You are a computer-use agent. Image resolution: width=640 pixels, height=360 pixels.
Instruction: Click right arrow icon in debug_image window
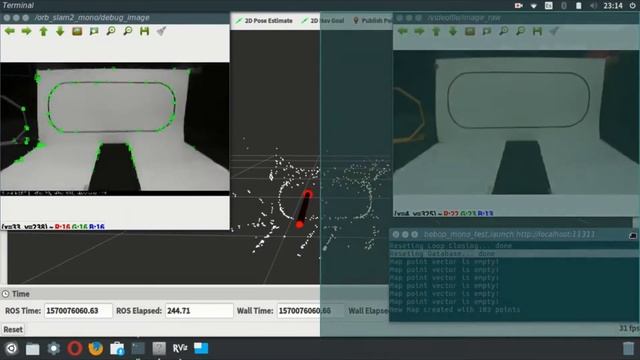(x=27, y=31)
